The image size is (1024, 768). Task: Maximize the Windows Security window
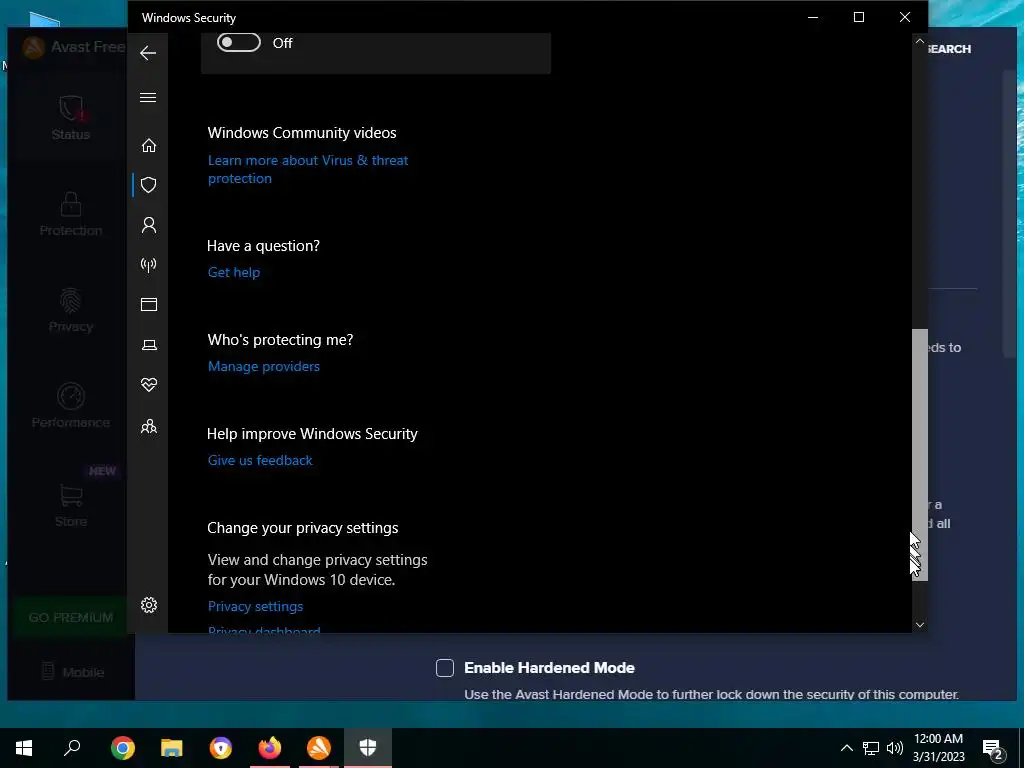coord(859,18)
